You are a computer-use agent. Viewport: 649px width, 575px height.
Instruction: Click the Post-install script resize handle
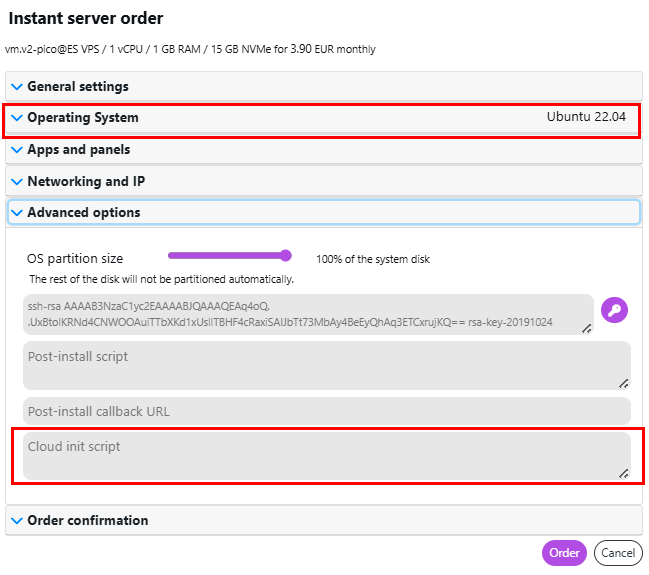[x=624, y=383]
